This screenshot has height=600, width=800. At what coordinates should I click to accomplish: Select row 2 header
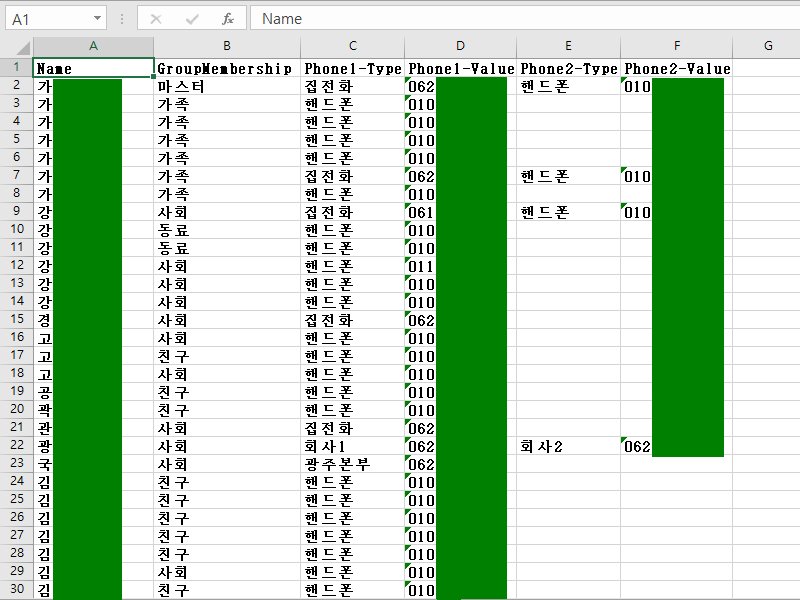click(17, 85)
